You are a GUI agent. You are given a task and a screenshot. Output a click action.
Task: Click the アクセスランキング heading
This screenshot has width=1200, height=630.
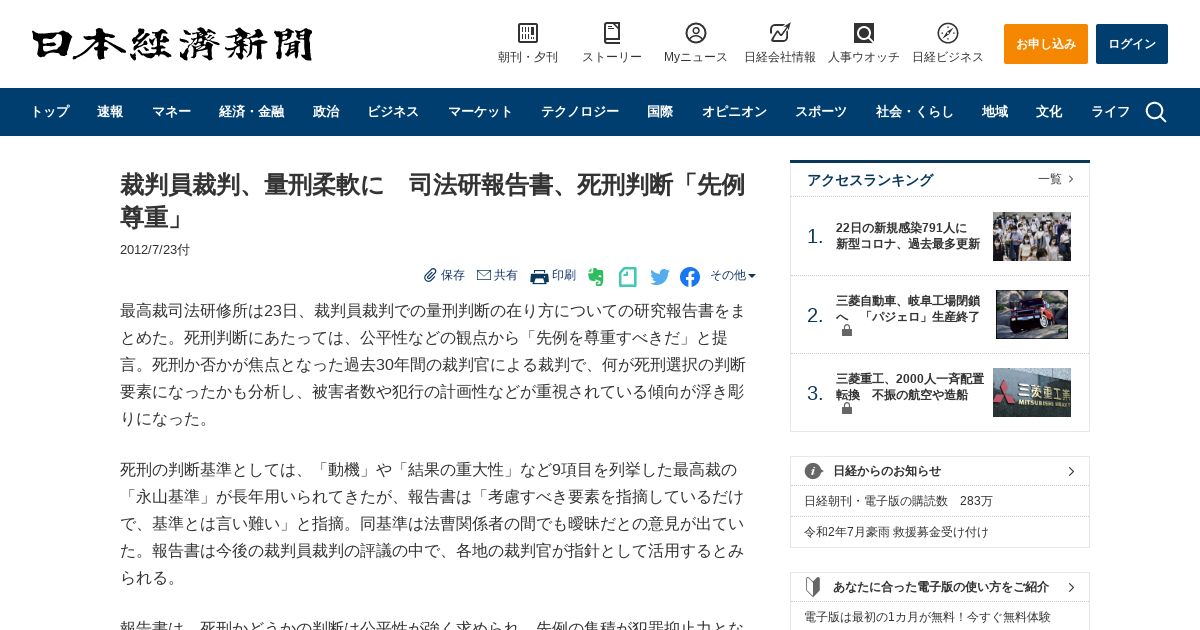tap(870, 180)
